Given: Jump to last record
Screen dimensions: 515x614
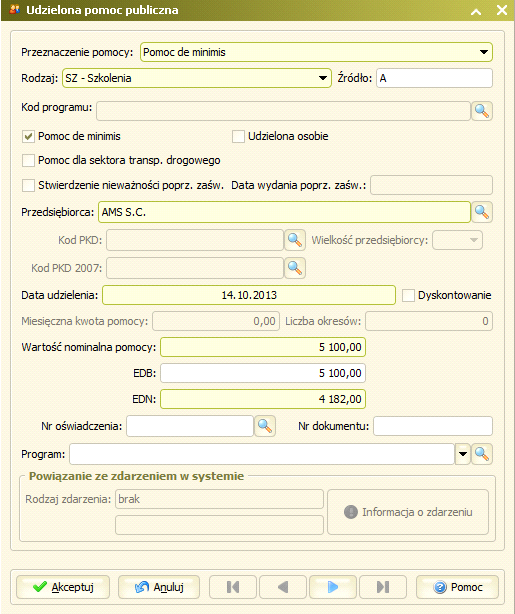Looking at the screenshot, I should [383, 587].
